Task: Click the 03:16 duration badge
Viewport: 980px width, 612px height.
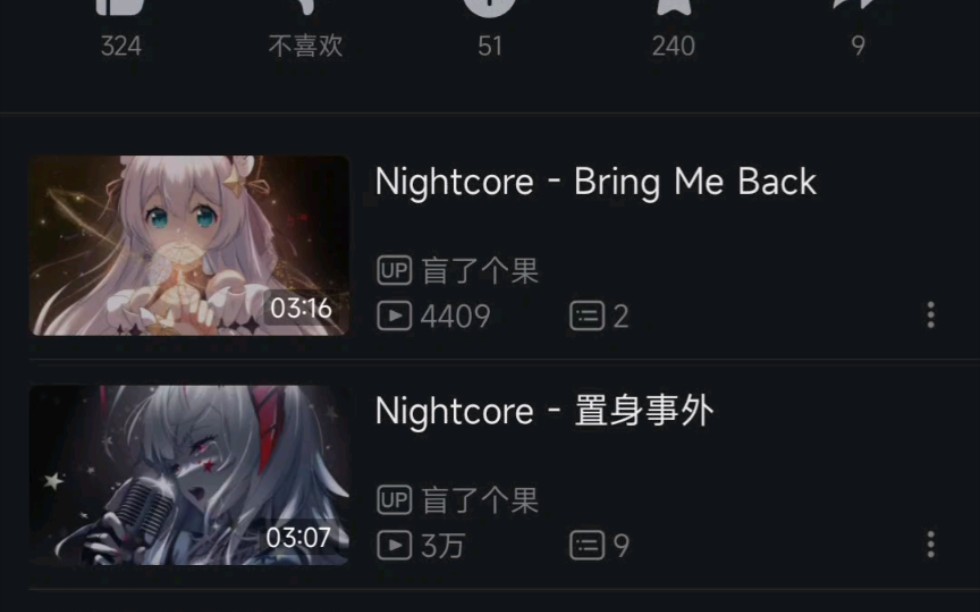Action: pos(301,308)
